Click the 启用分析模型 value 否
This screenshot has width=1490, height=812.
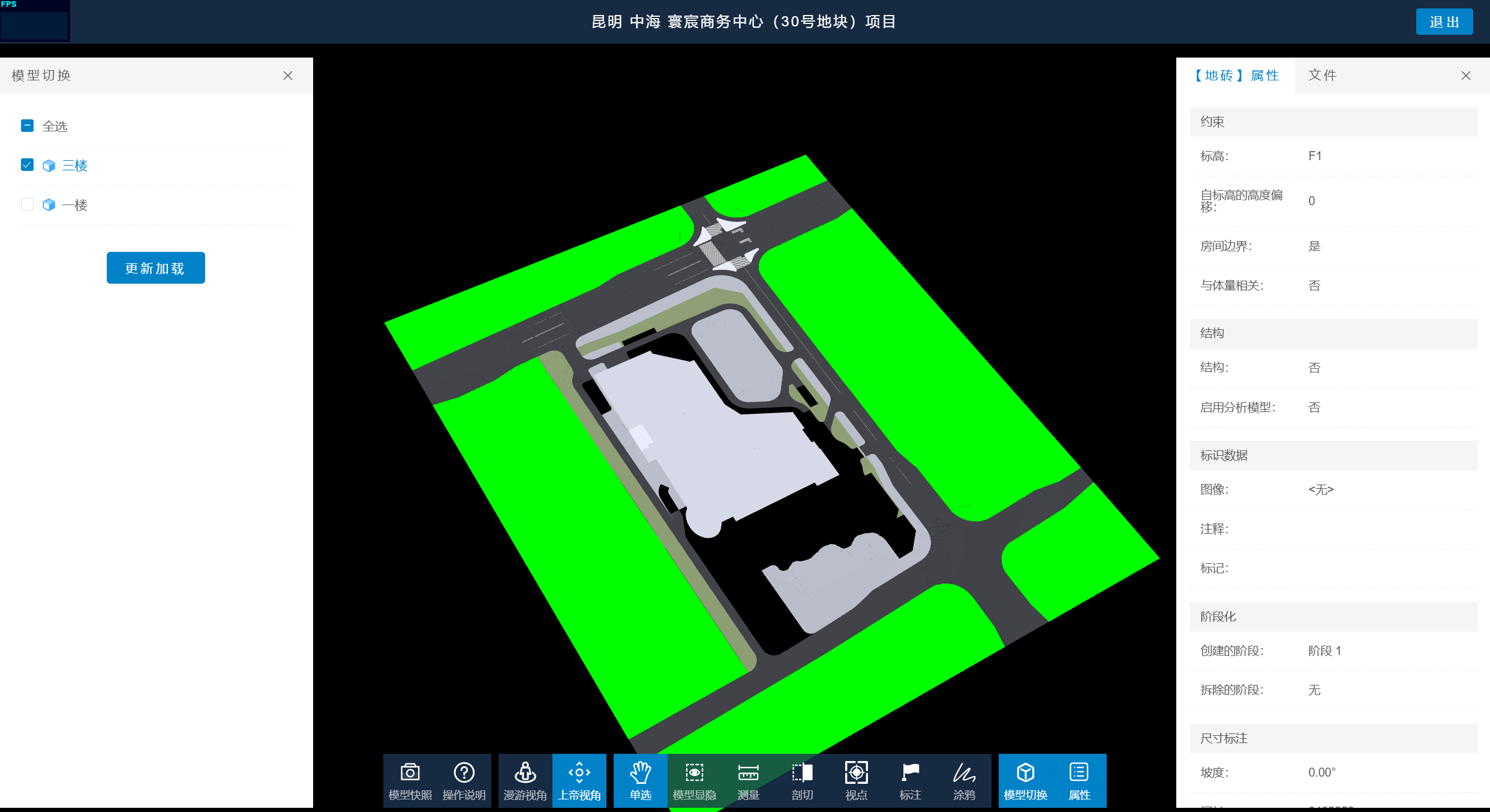[1314, 408]
